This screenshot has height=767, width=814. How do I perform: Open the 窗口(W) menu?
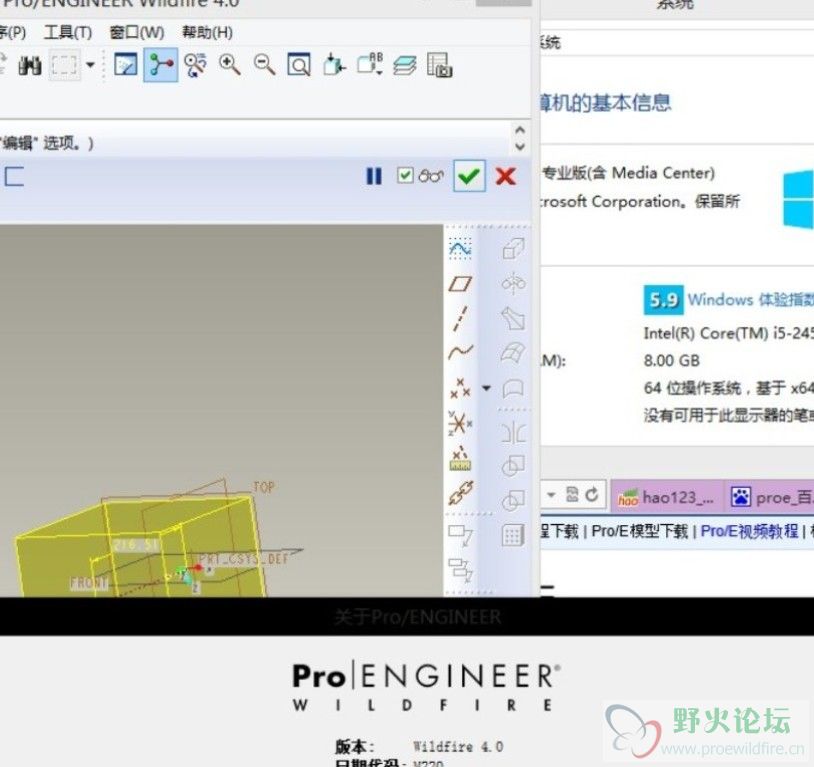137,33
